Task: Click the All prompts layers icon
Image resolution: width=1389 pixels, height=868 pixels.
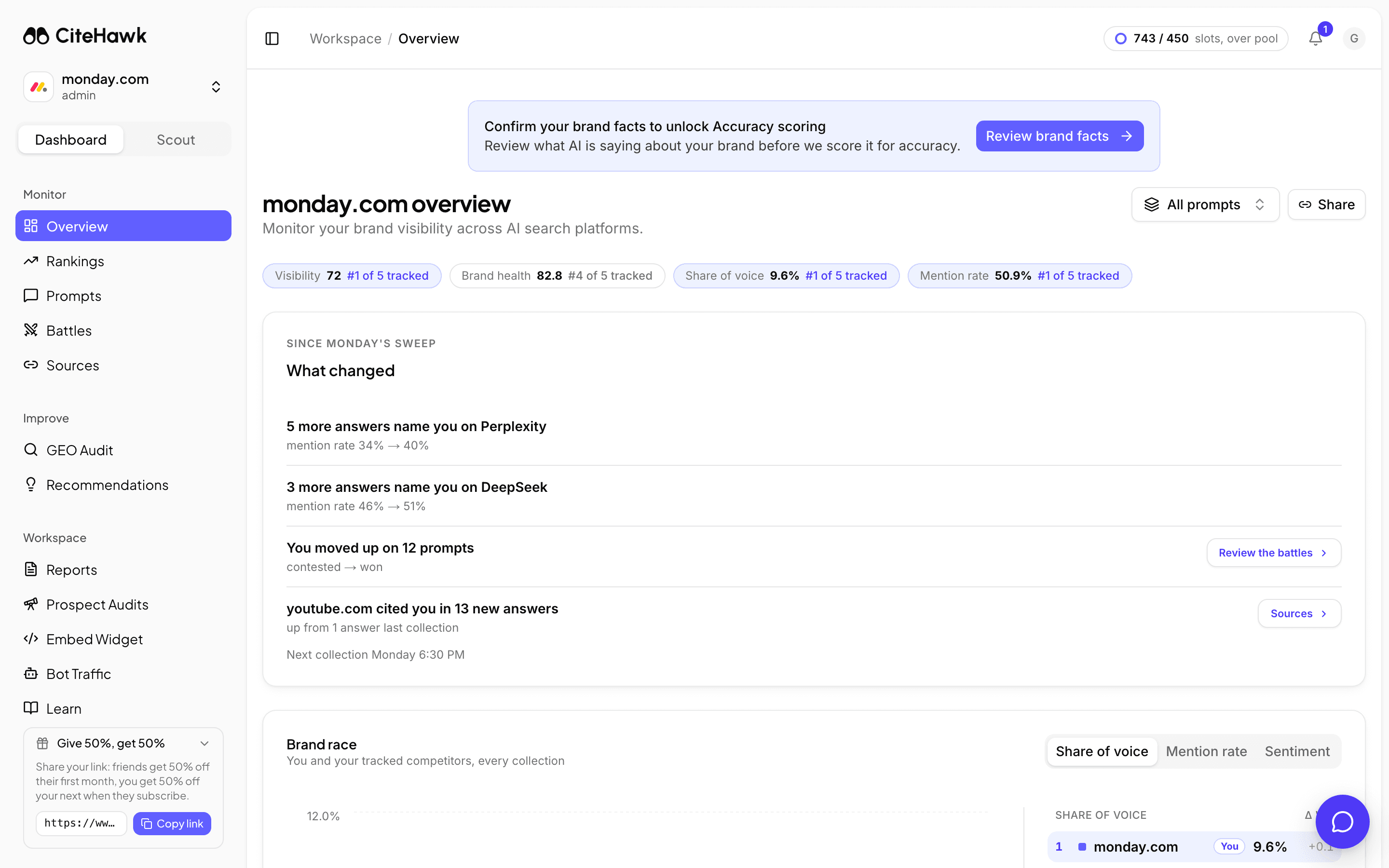Action: [x=1151, y=204]
